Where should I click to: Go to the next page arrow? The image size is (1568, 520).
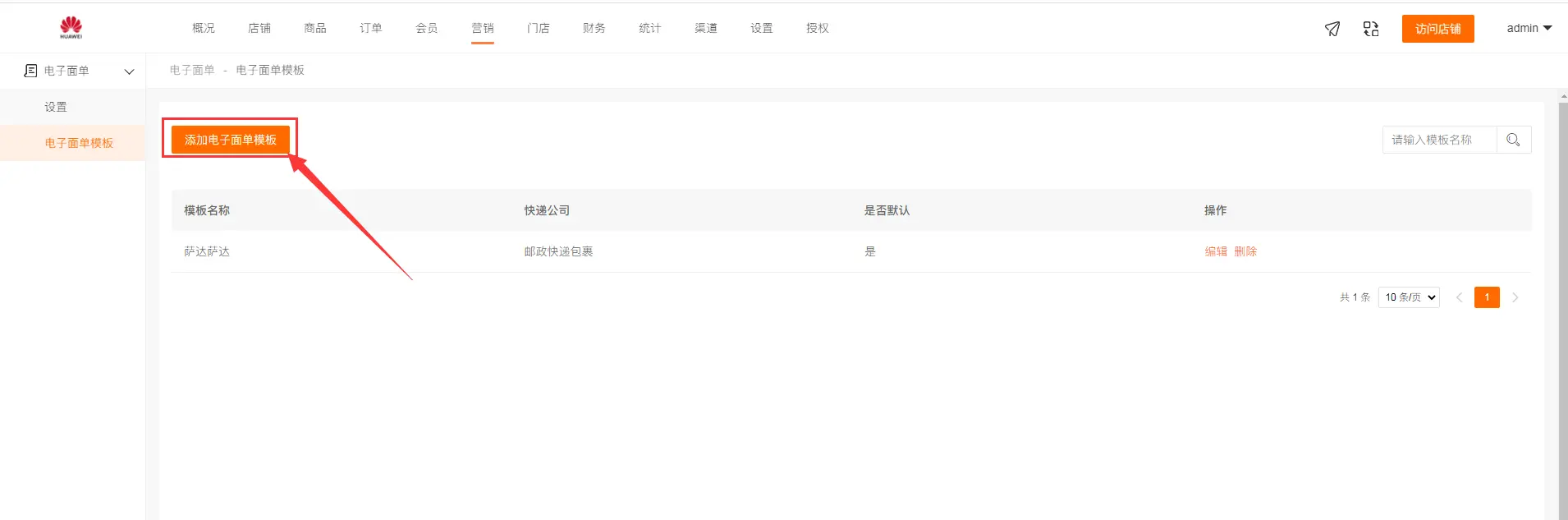tap(1515, 297)
